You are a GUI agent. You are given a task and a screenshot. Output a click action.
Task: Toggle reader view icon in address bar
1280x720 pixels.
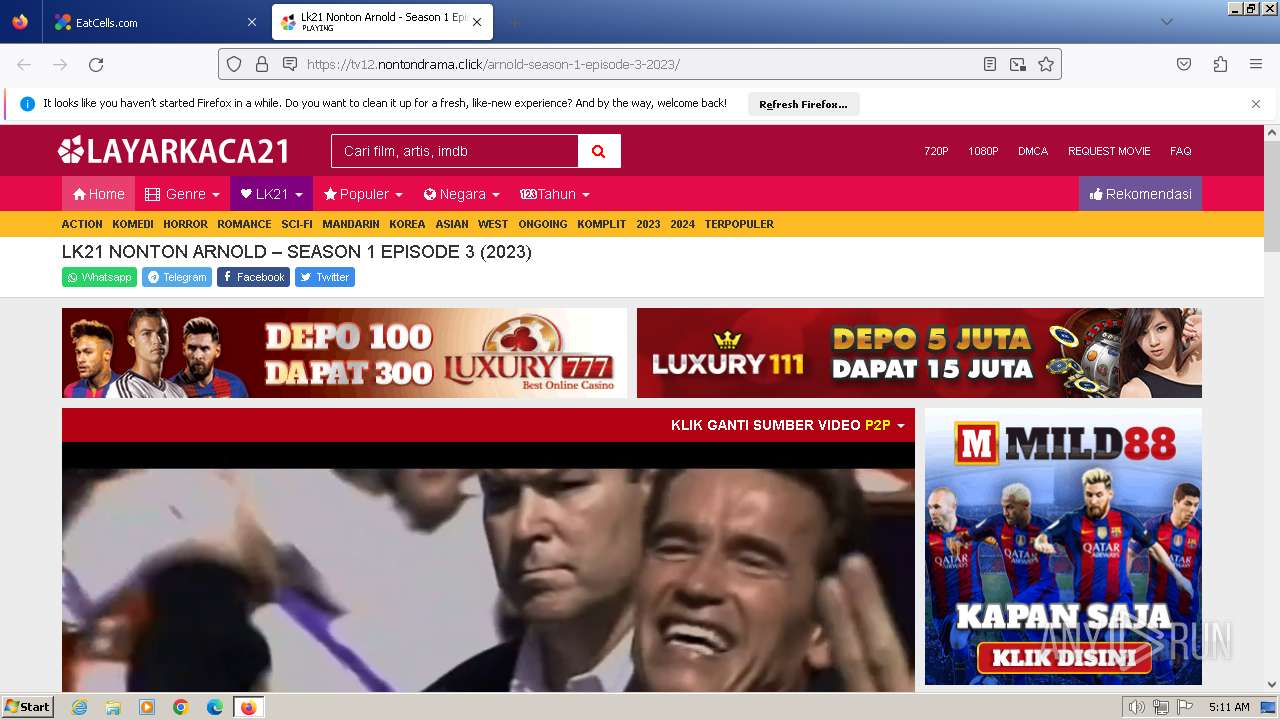[990, 64]
